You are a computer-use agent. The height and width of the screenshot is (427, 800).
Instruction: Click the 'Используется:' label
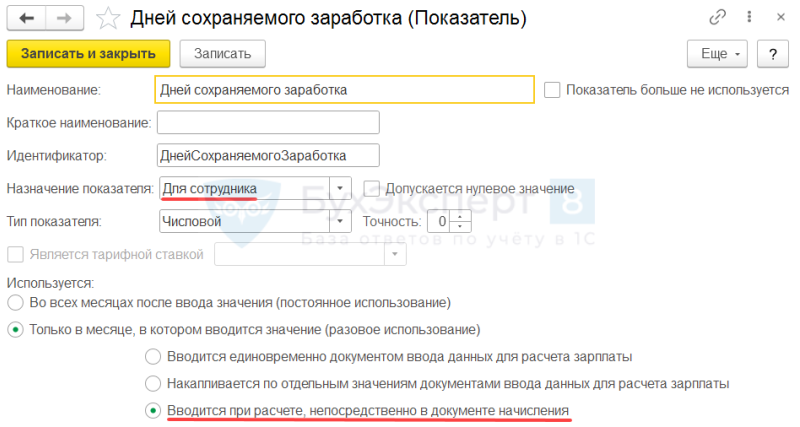pyautogui.click(x=50, y=283)
